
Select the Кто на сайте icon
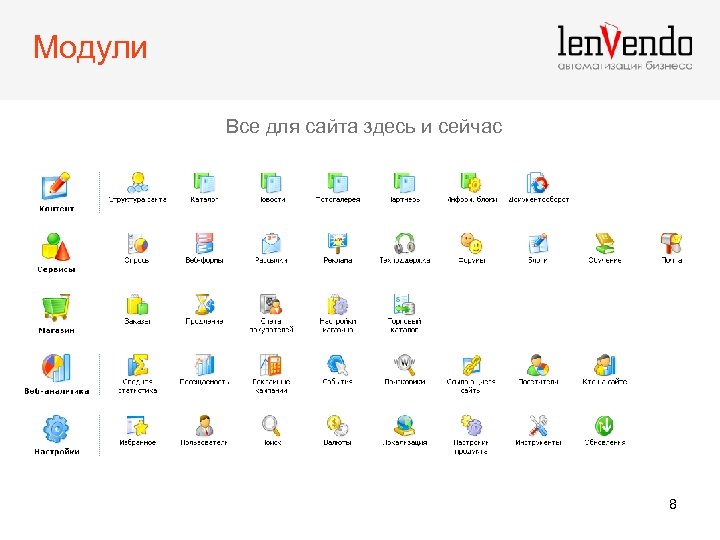[x=605, y=365]
